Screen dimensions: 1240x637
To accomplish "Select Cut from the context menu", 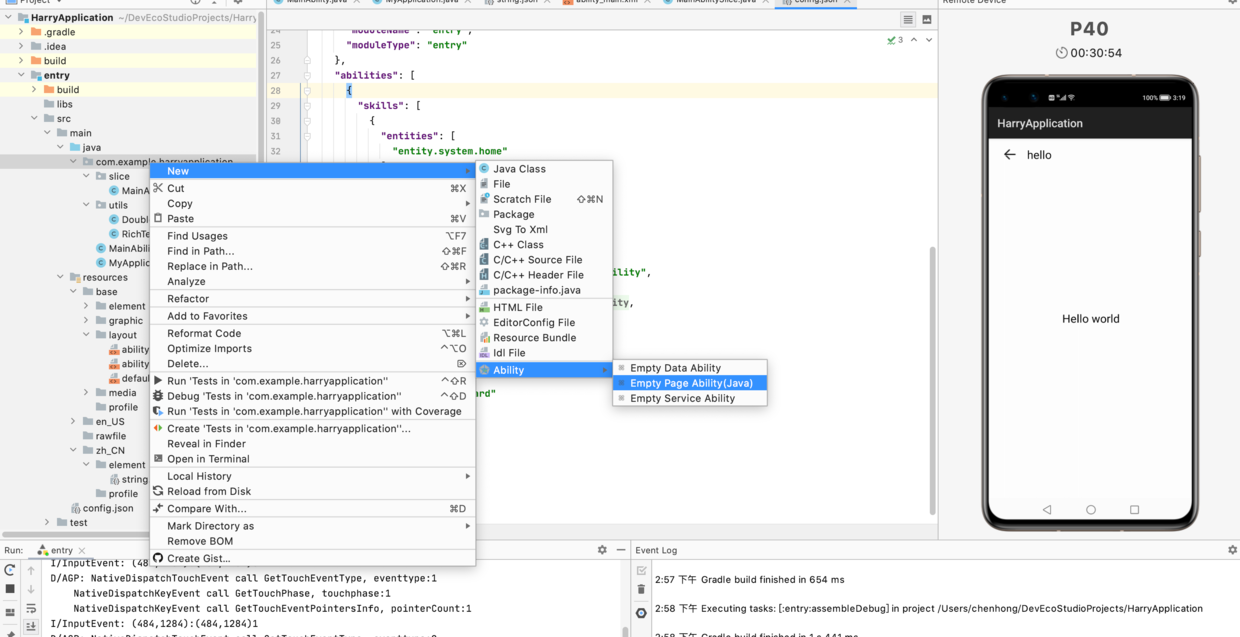I will click(x=312, y=188).
